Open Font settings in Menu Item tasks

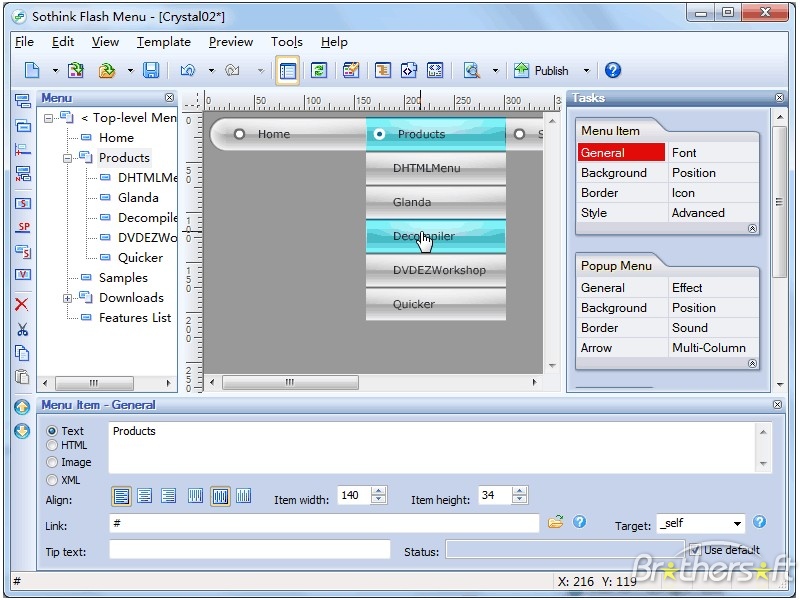[685, 153]
